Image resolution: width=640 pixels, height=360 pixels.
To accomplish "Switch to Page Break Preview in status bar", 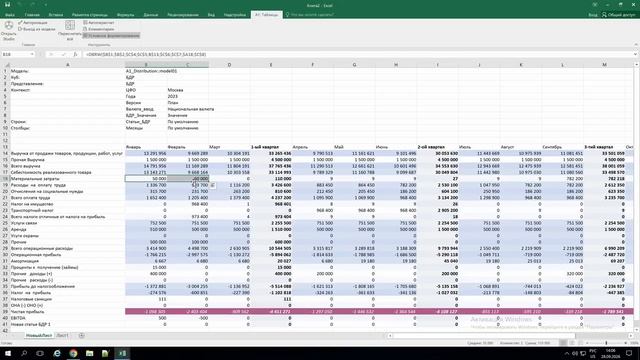I will click(x=581, y=343).
